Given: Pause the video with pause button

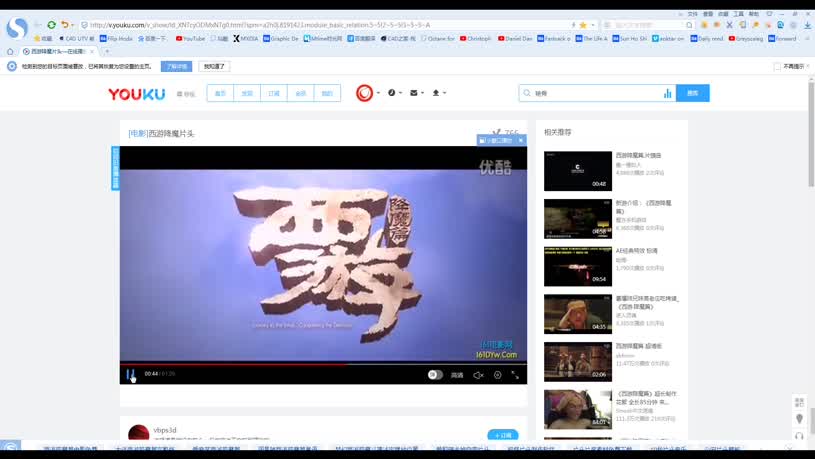Looking at the screenshot, I should (x=130, y=374).
